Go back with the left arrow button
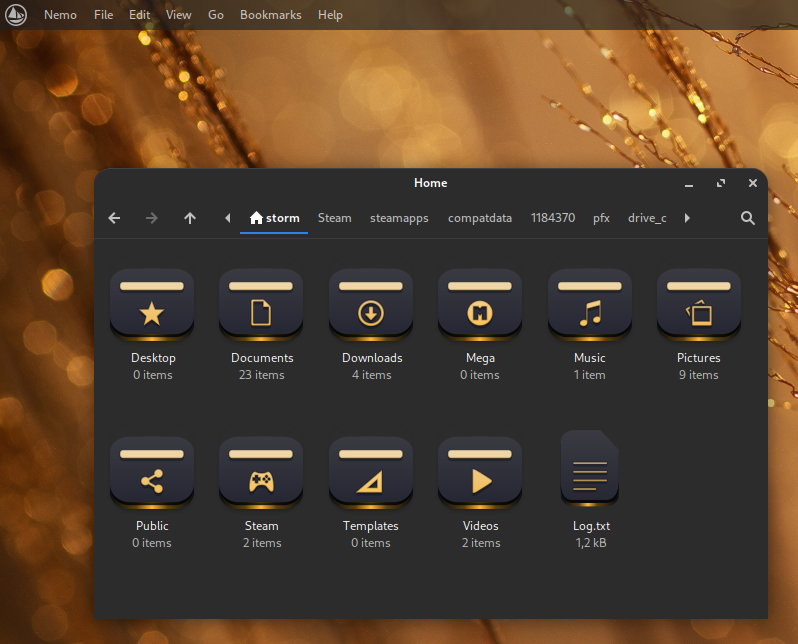Image resolution: width=798 pixels, height=644 pixels. 114,218
